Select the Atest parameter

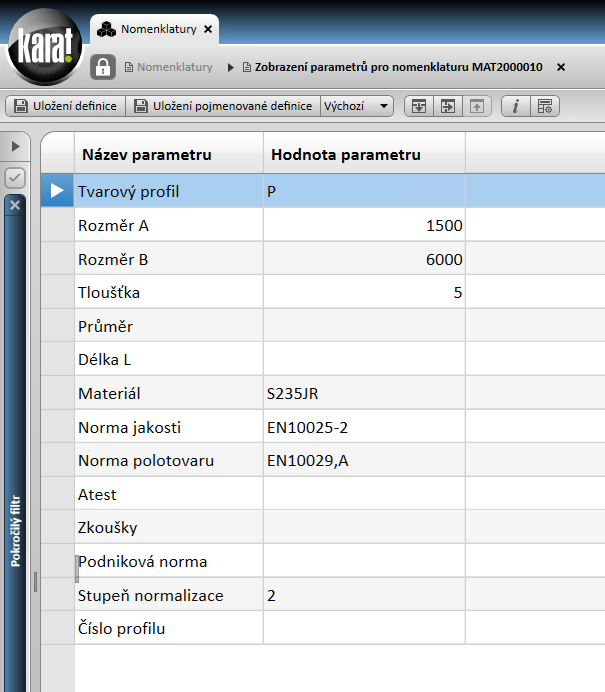pos(97,495)
